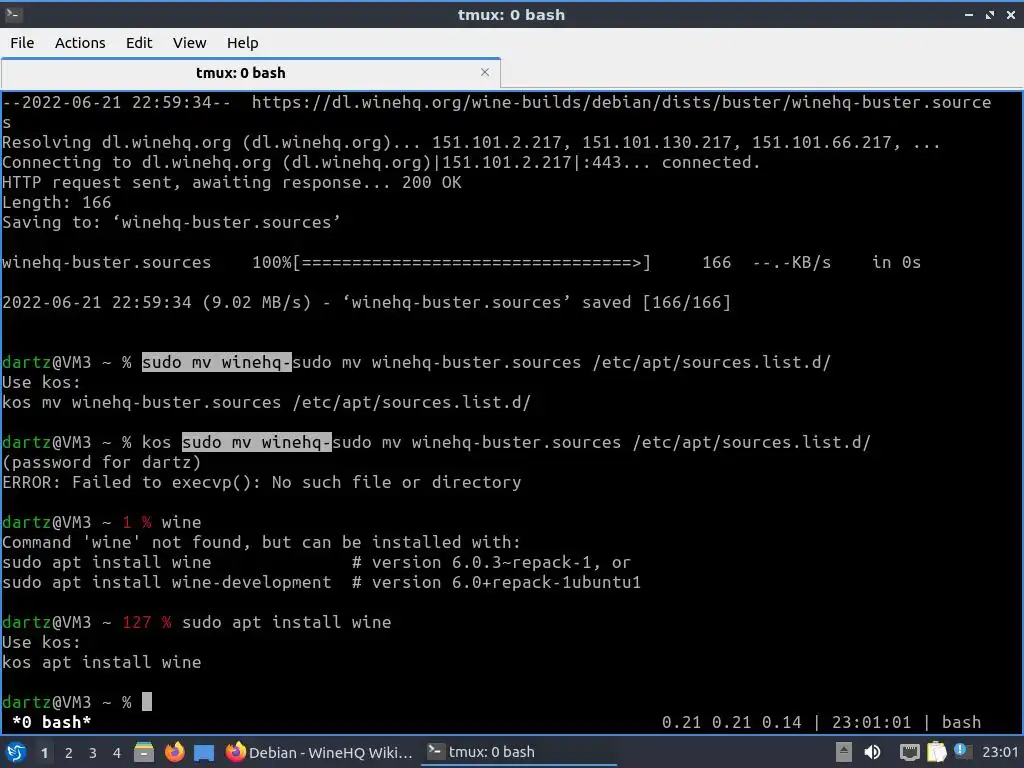Click 'HTTP request sent, awaiting response' line
Viewport: 1024px width, 768px height.
[x=232, y=182]
